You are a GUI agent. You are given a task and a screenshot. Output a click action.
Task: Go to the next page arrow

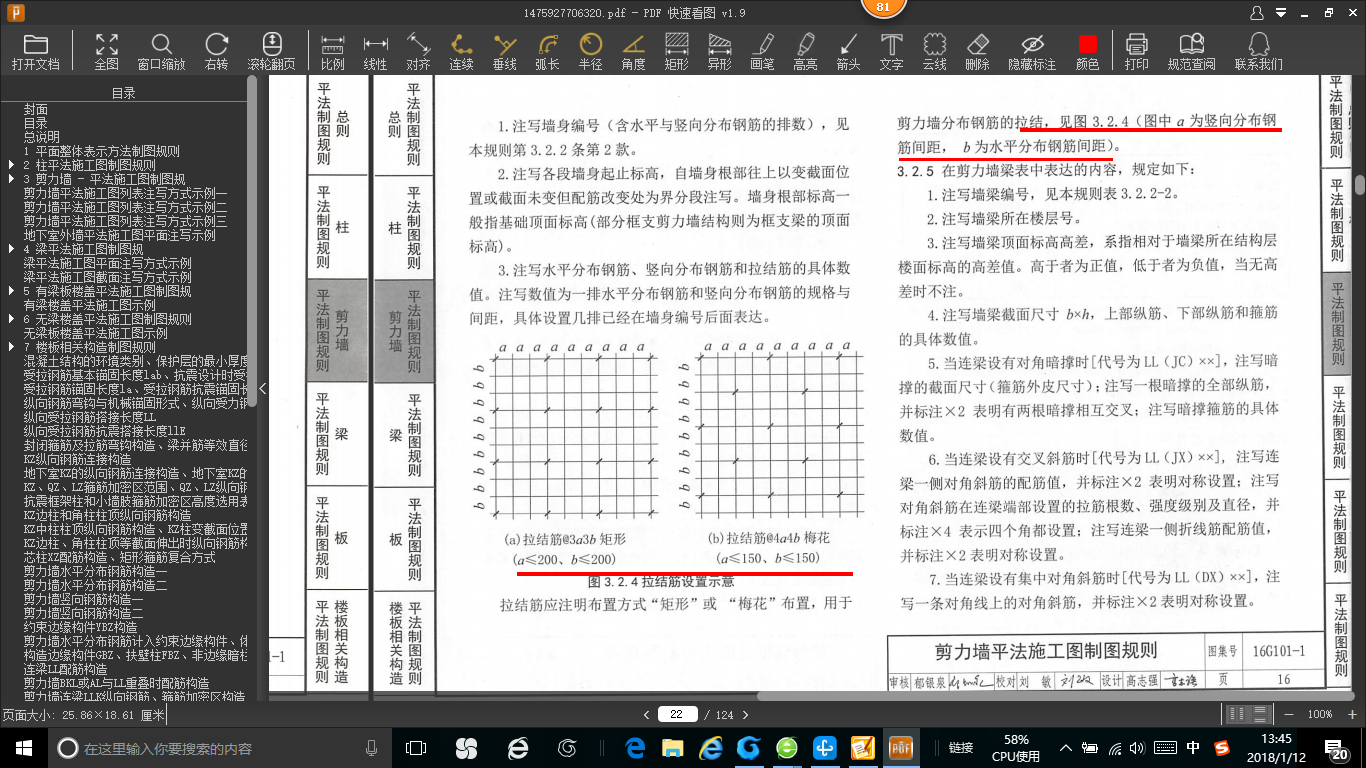coord(745,714)
